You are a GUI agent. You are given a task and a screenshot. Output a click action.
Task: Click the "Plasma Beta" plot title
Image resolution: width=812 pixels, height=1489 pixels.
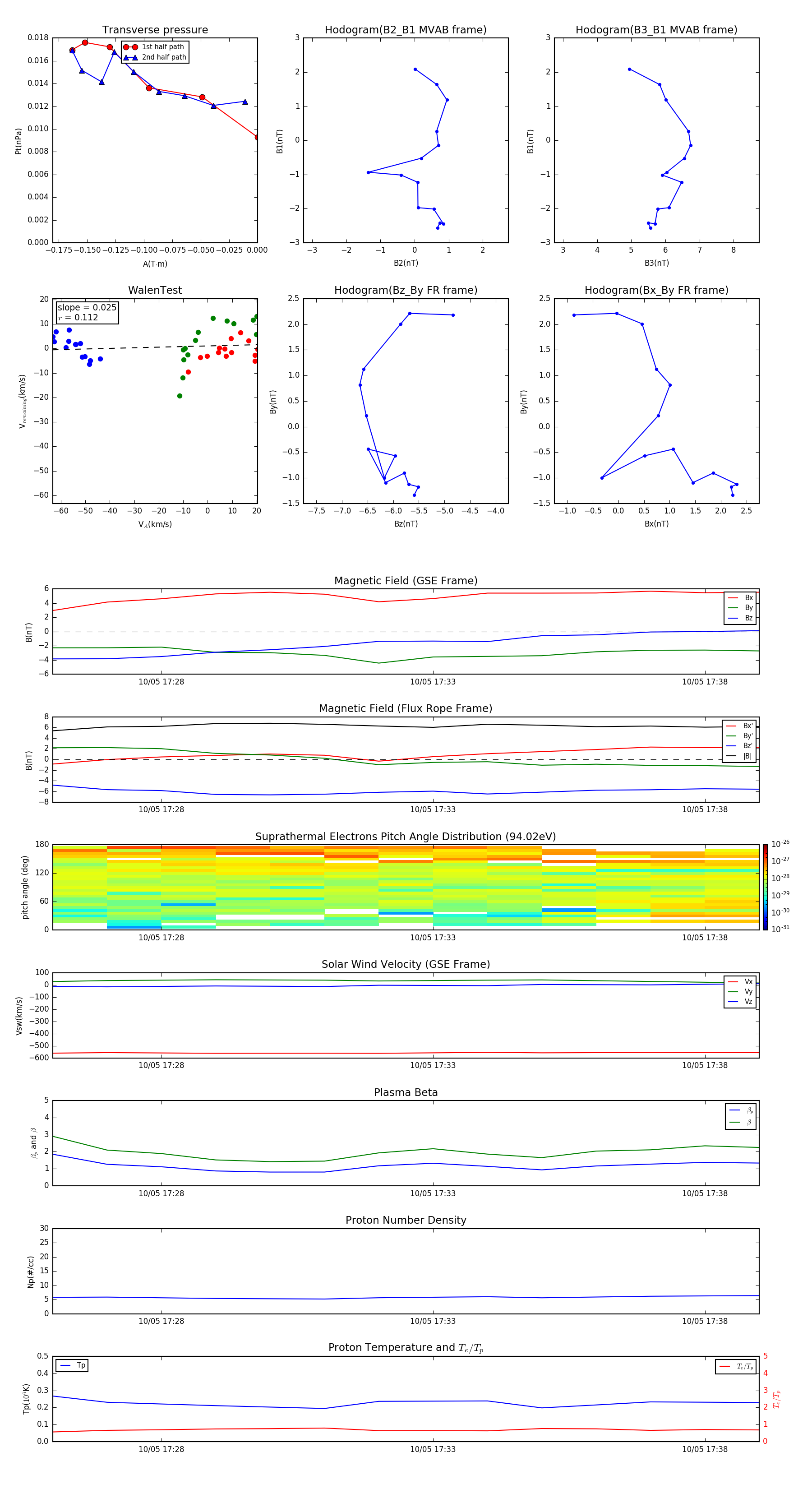[x=406, y=1092]
